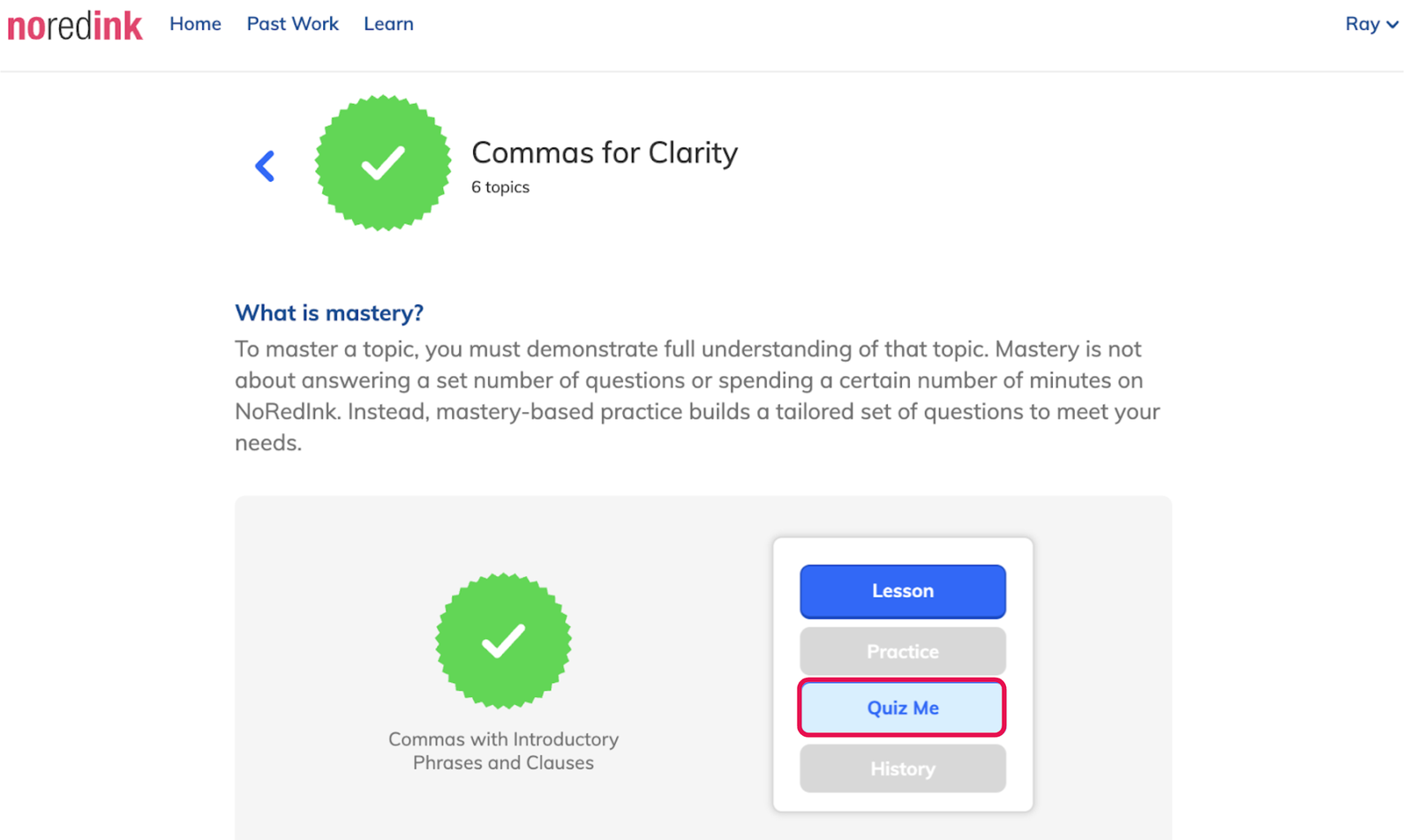Click the large green mastery checkmark badge
This screenshot has width=1412, height=840.
tap(383, 163)
